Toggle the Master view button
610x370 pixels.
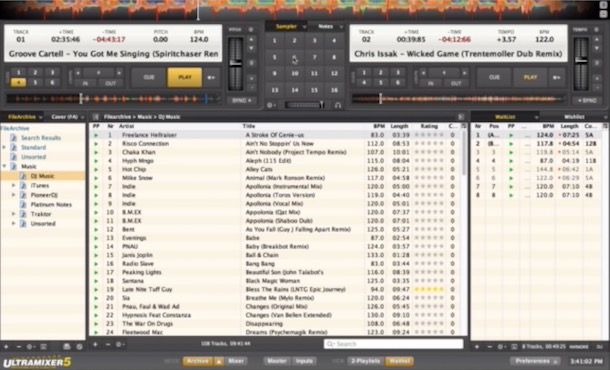277,361
